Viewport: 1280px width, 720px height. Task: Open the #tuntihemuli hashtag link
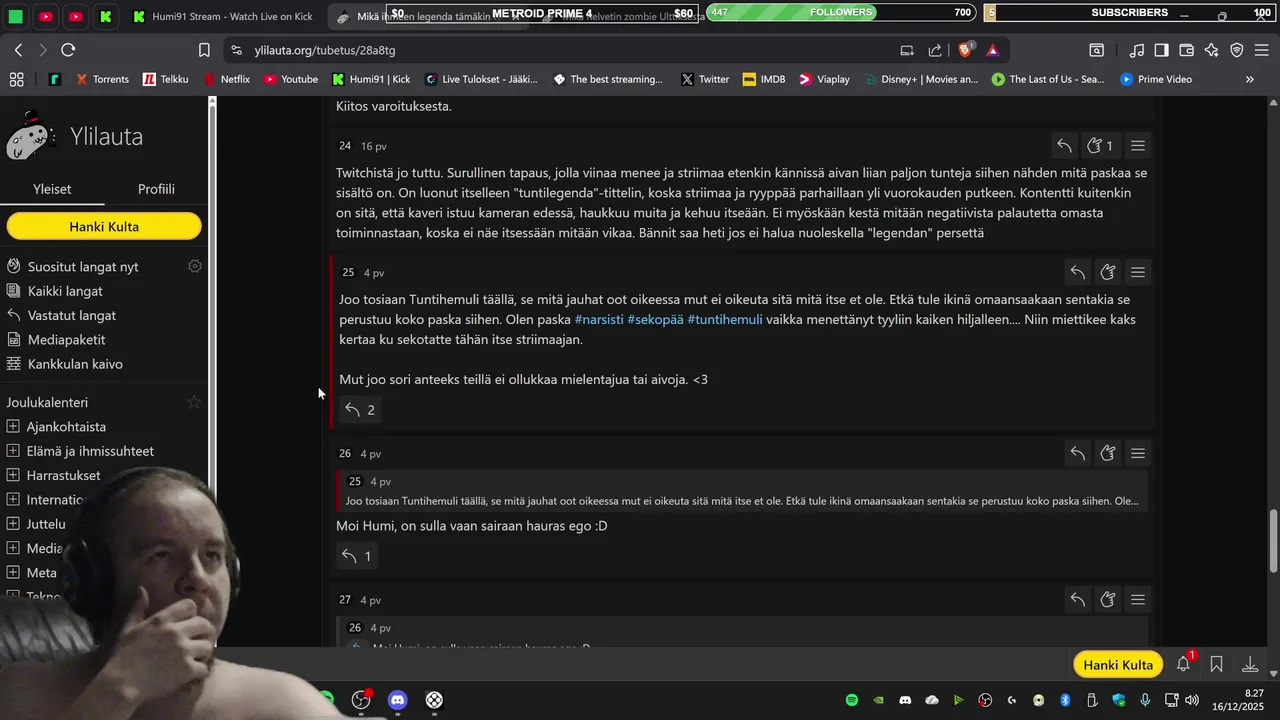[725, 319]
